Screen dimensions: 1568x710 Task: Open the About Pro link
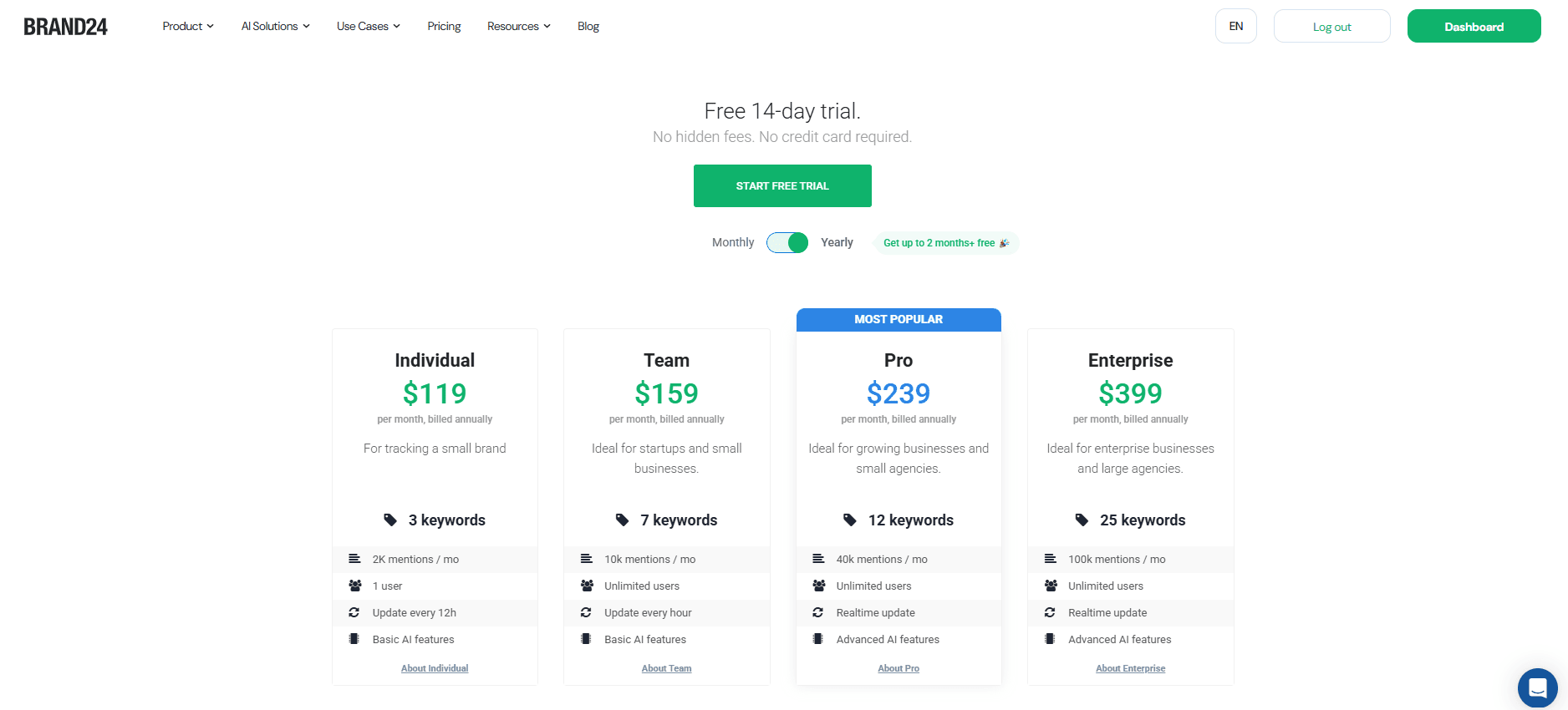899,668
